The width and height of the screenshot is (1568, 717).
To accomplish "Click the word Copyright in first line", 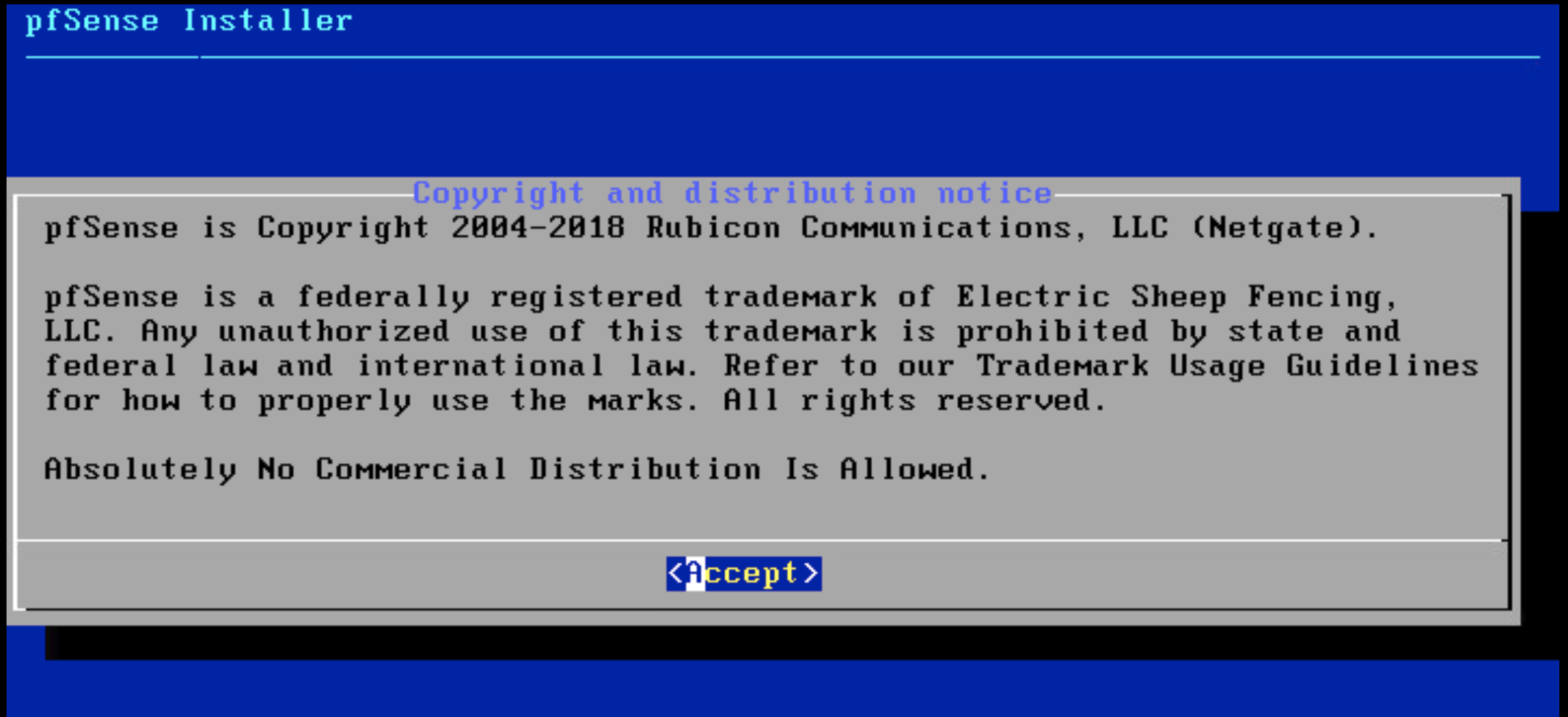I will (x=343, y=228).
